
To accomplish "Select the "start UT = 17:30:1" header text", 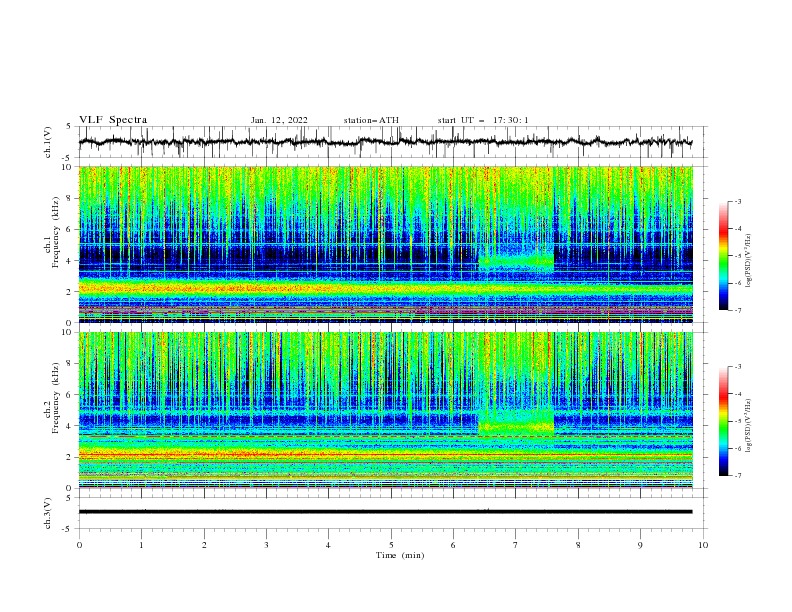I will click(x=483, y=120).
